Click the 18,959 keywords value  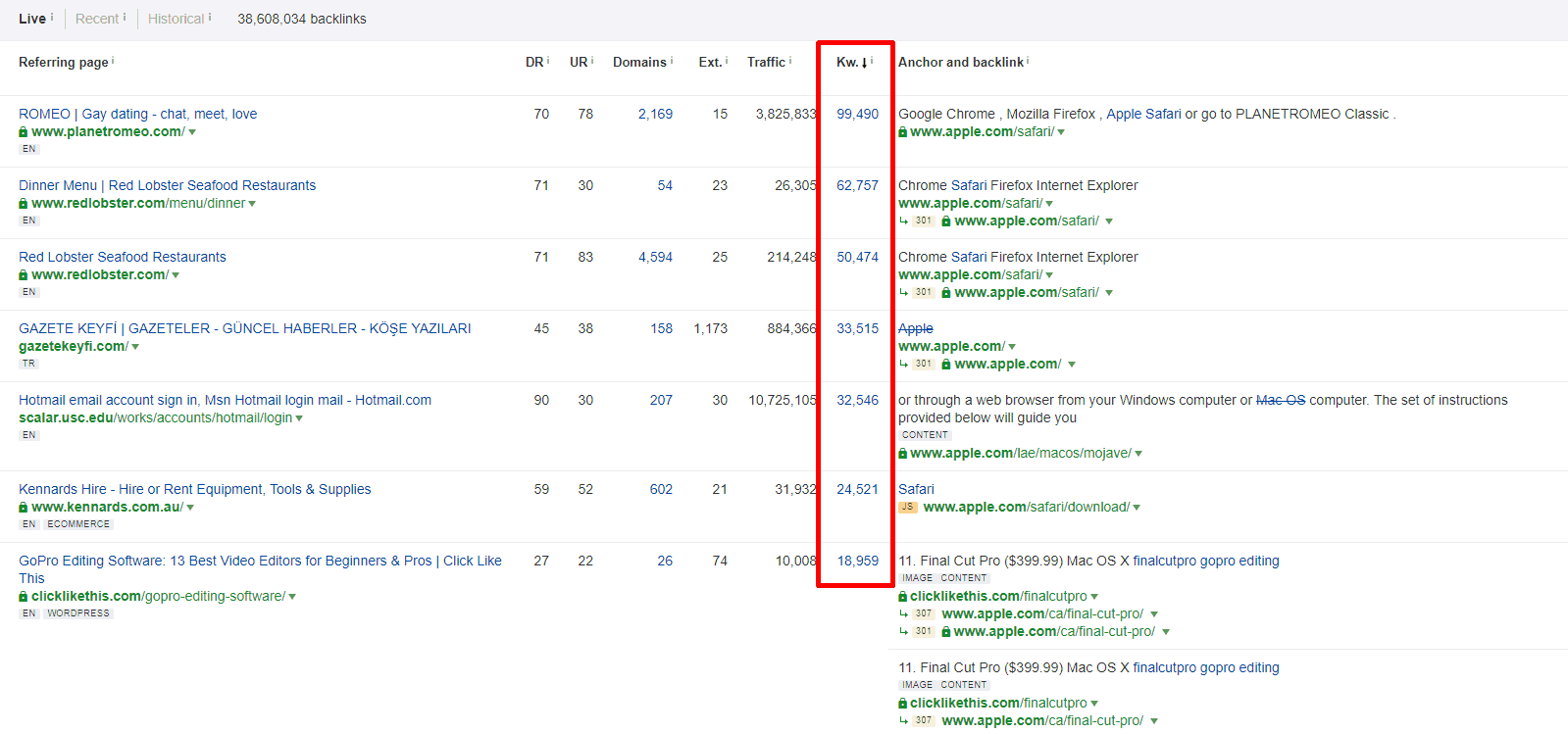click(x=858, y=561)
